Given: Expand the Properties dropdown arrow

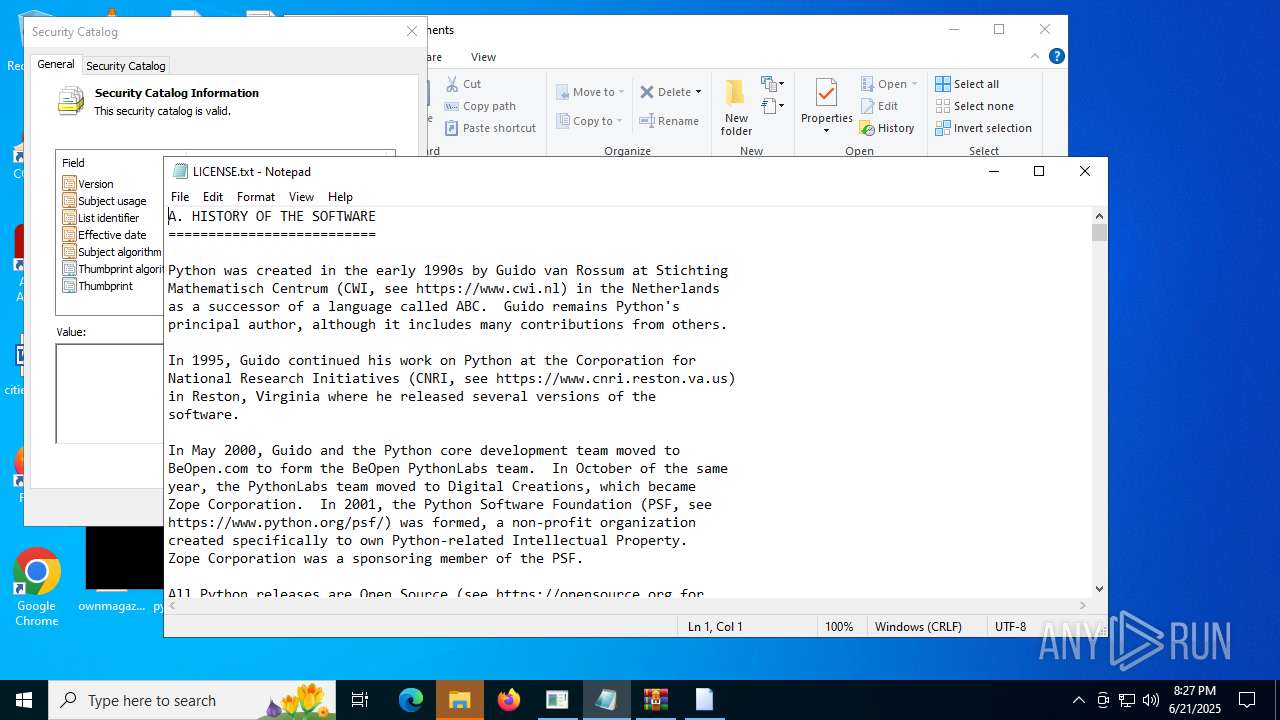Looking at the screenshot, I should point(826,131).
